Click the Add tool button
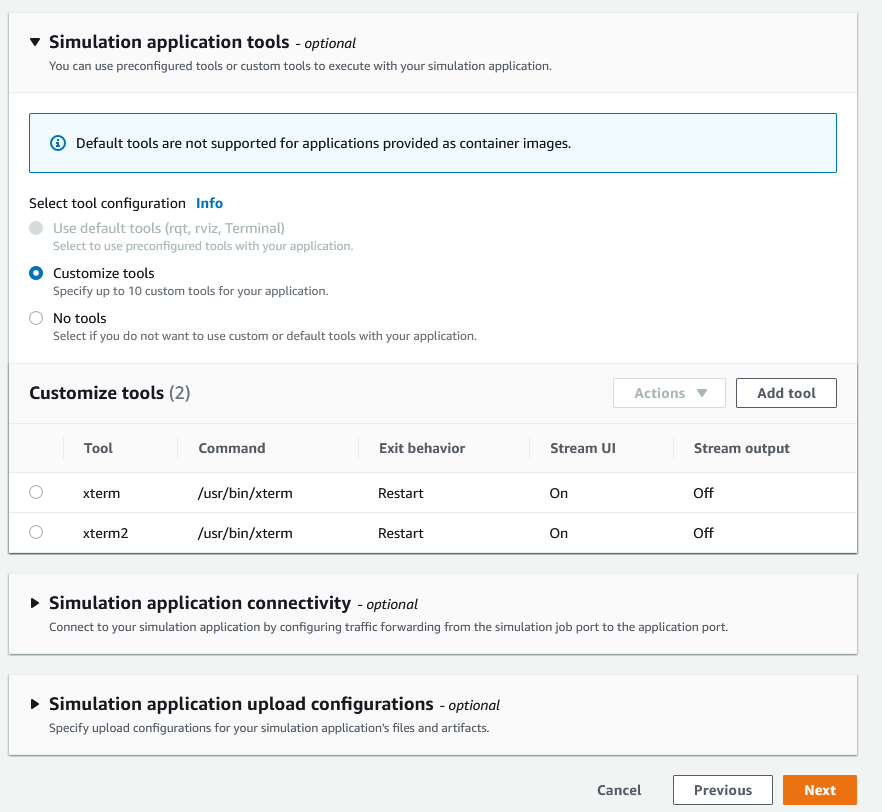The image size is (882, 812). (786, 393)
